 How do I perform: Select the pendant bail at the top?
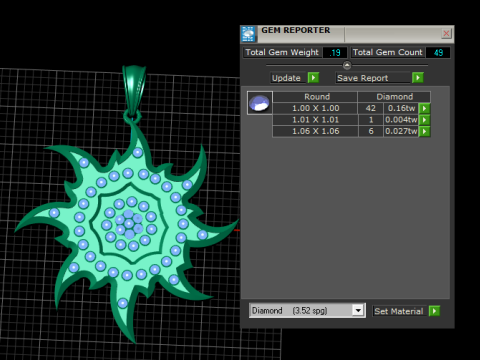pos(134,90)
